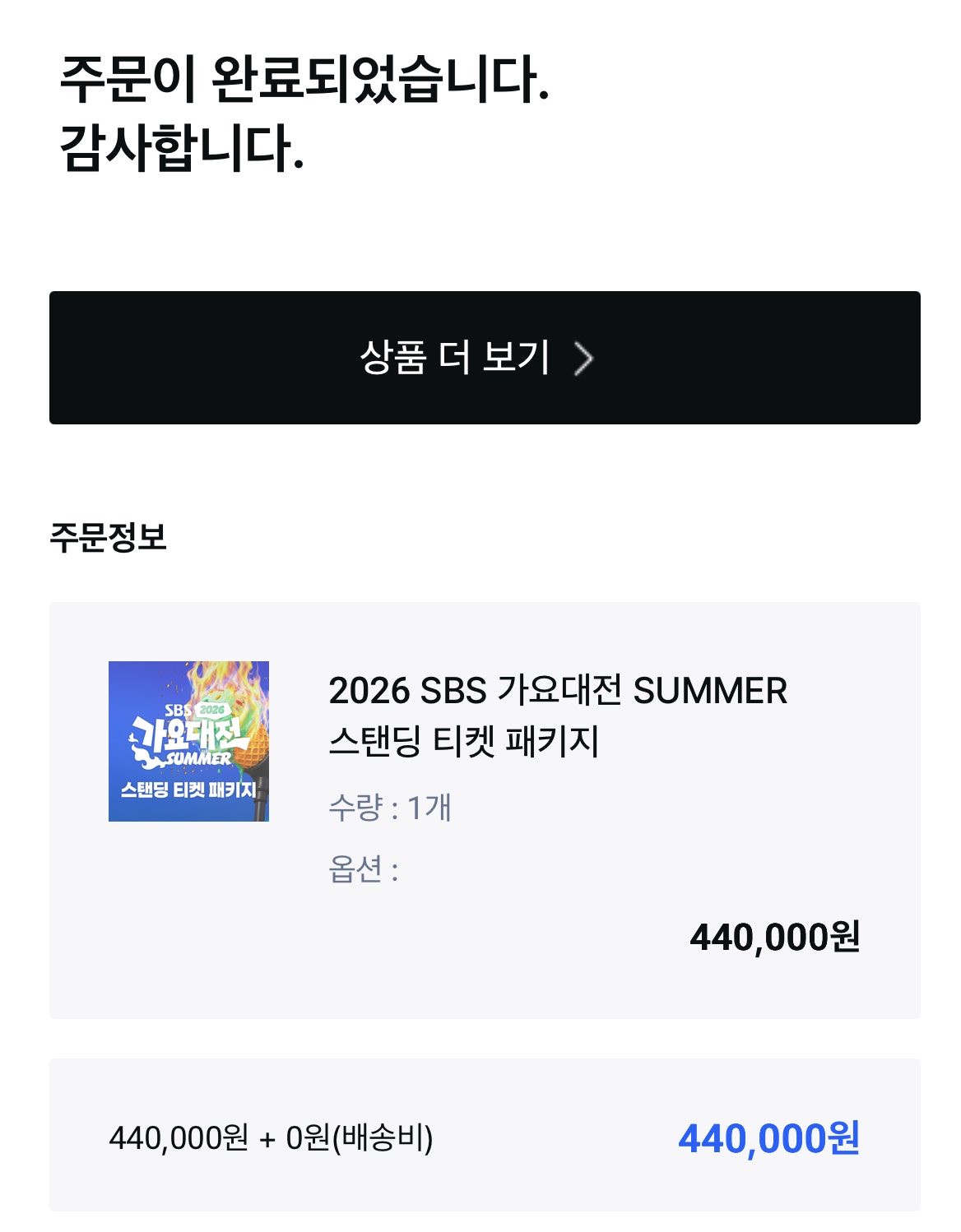This screenshot has width=961, height=1232.
Task: Click the 감사합니다 thank-you text
Action: coord(182,149)
